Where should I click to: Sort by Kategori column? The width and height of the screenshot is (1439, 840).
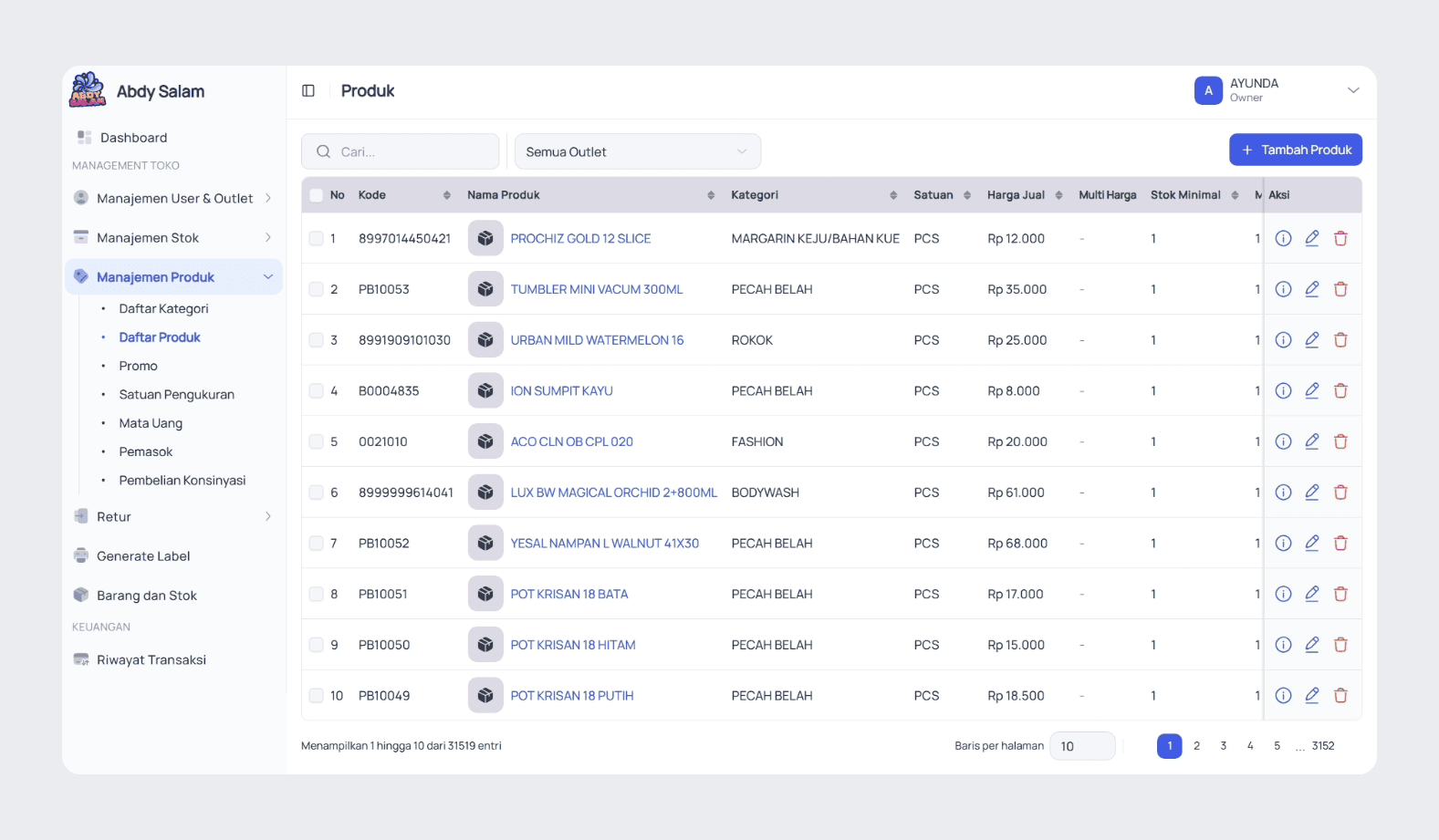tap(893, 195)
